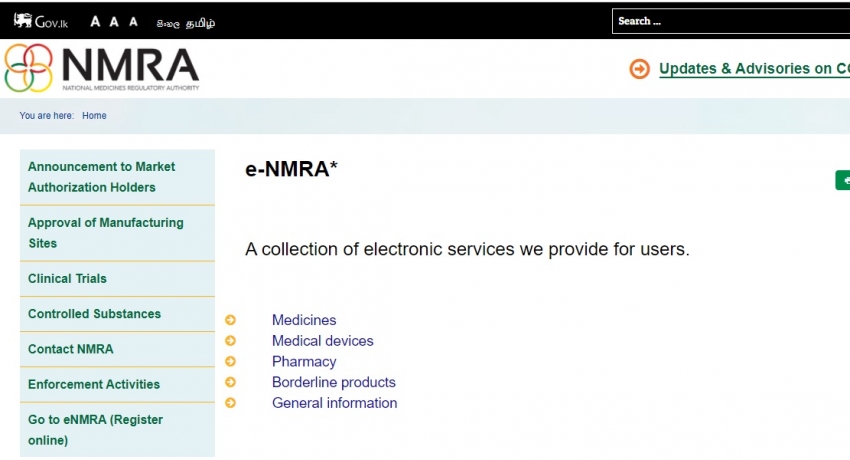Open the Controlled Substances sidebar item
This screenshot has height=460, width=850.
pos(117,314)
